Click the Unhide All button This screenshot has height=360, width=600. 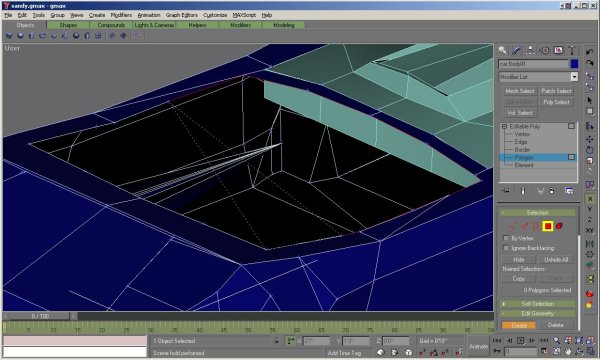pyautogui.click(x=556, y=260)
